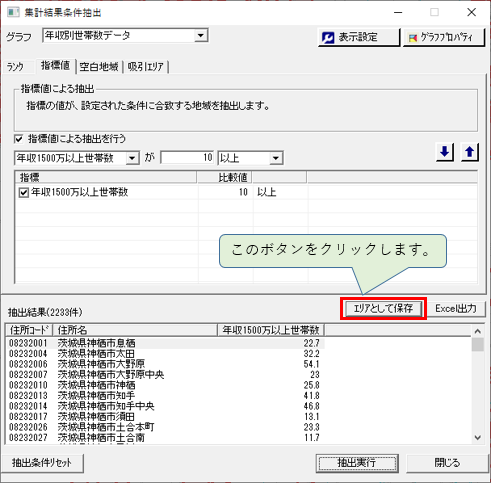The height and width of the screenshot is (483, 491).
Task: Toggle 指標値による抽出を行う checkbox
Action: [19, 139]
